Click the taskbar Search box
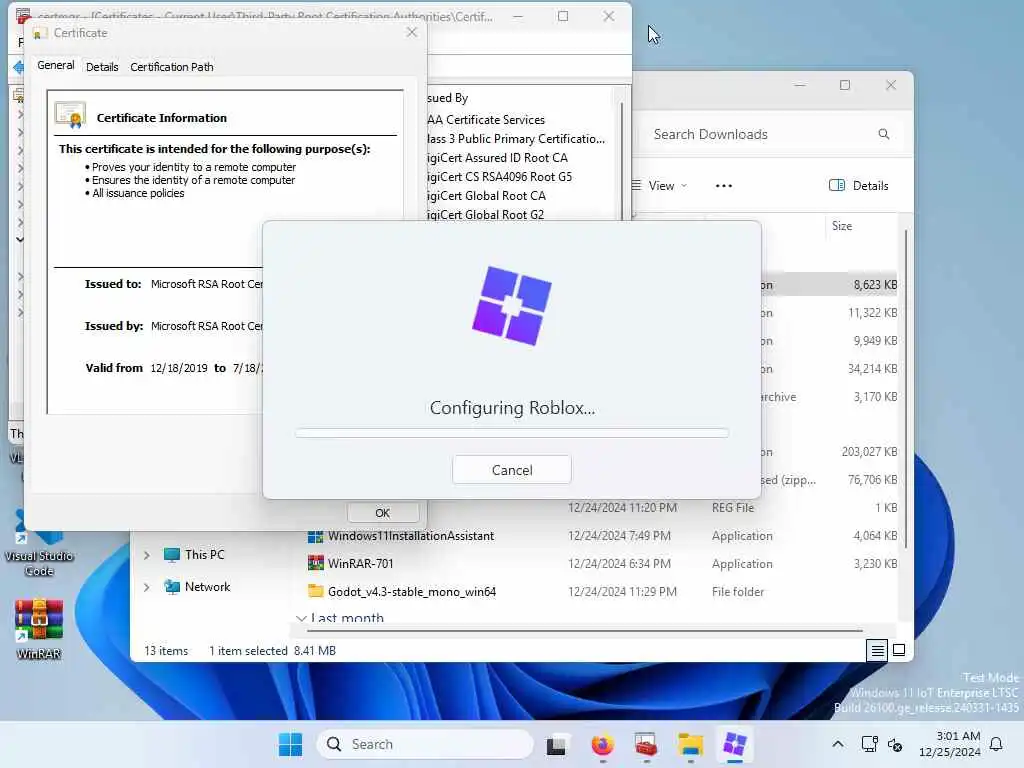This screenshot has height=768, width=1024. click(424, 744)
